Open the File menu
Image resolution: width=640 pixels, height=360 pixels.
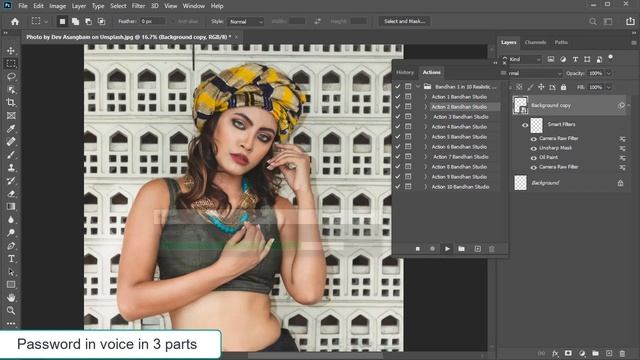[x=23, y=6]
